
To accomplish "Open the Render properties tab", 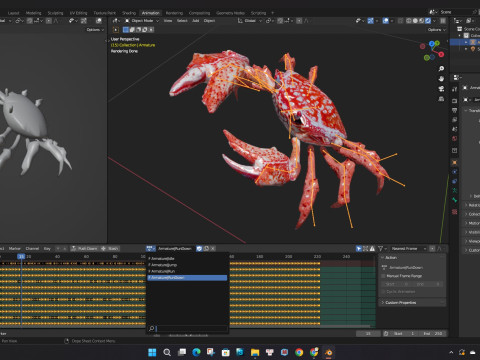I will coord(454,101).
